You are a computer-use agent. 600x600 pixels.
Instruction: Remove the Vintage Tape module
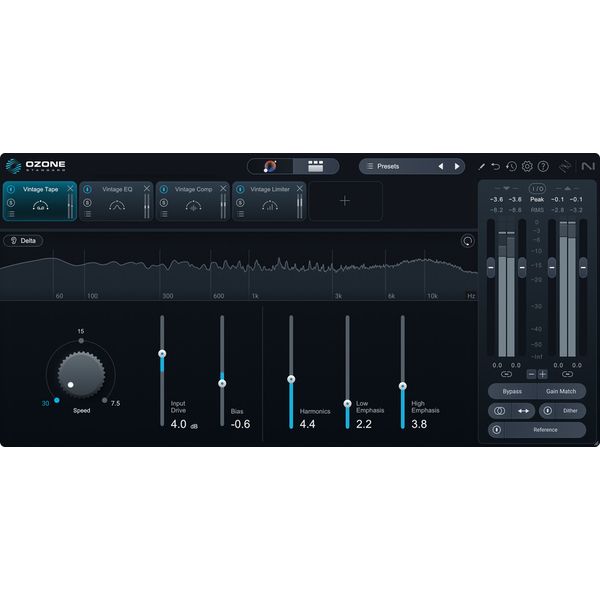click(x=70, y=188)
